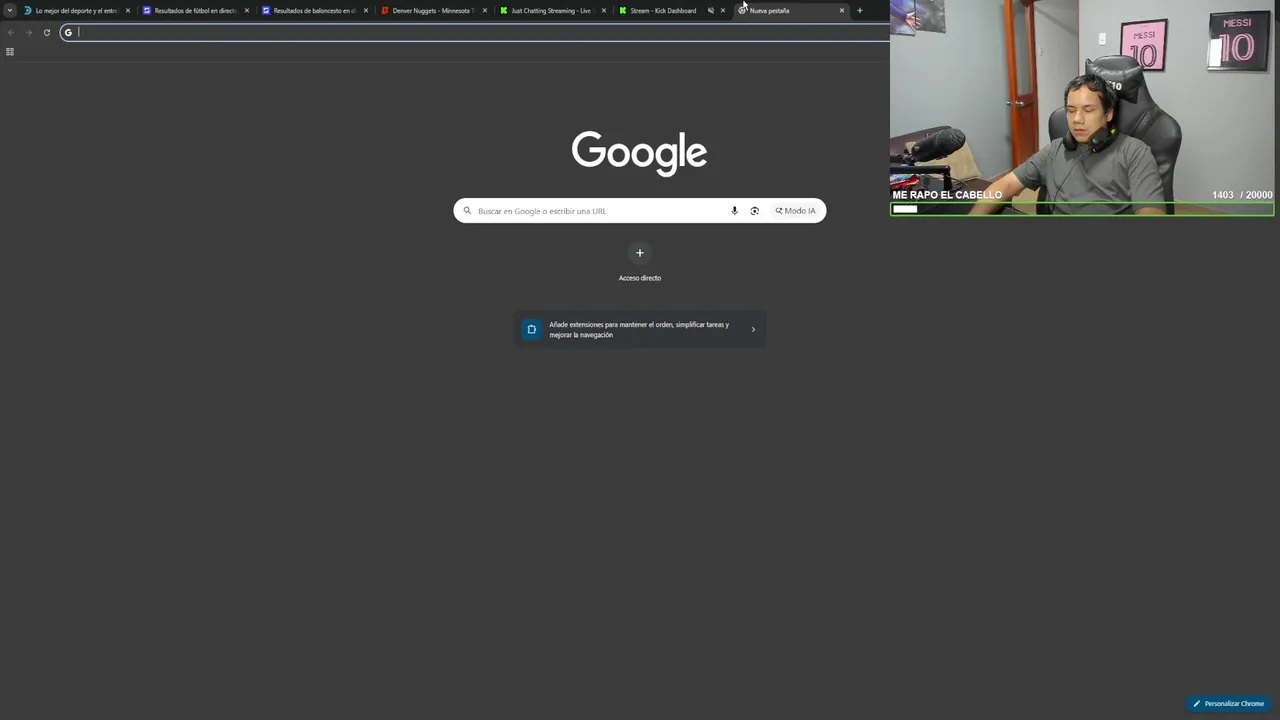Switch to 'Resultados de fútbol en directo' tab
Screen dimensions: 1280x720
pos(195,10)
